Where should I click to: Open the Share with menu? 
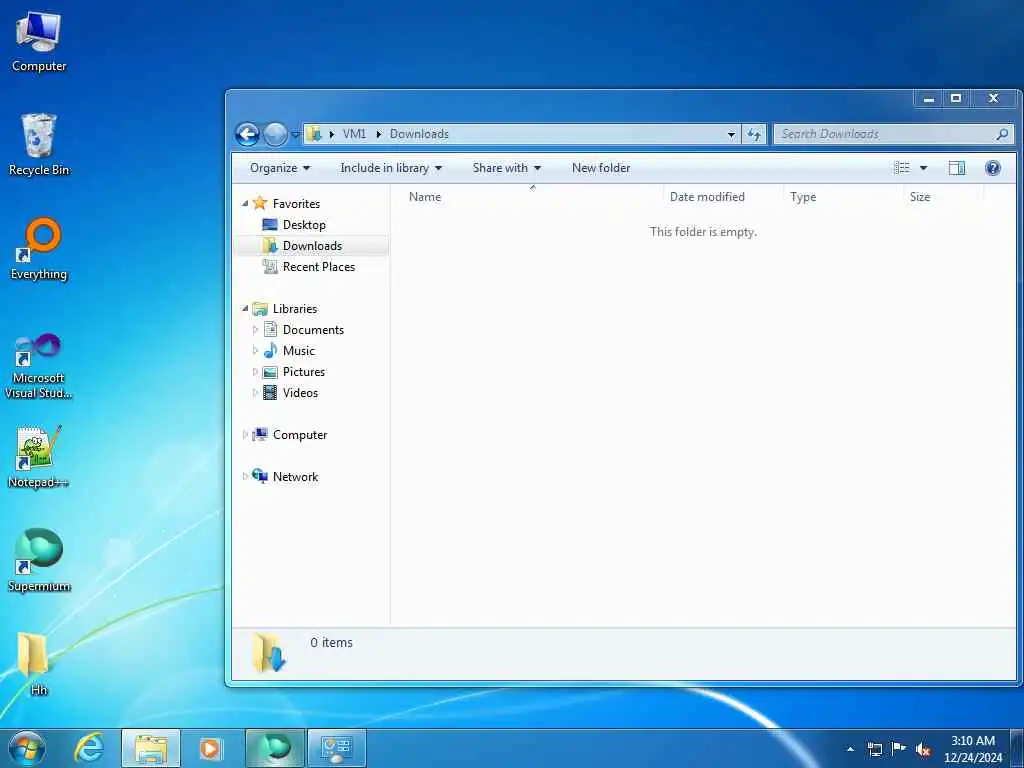click(507, 168)
